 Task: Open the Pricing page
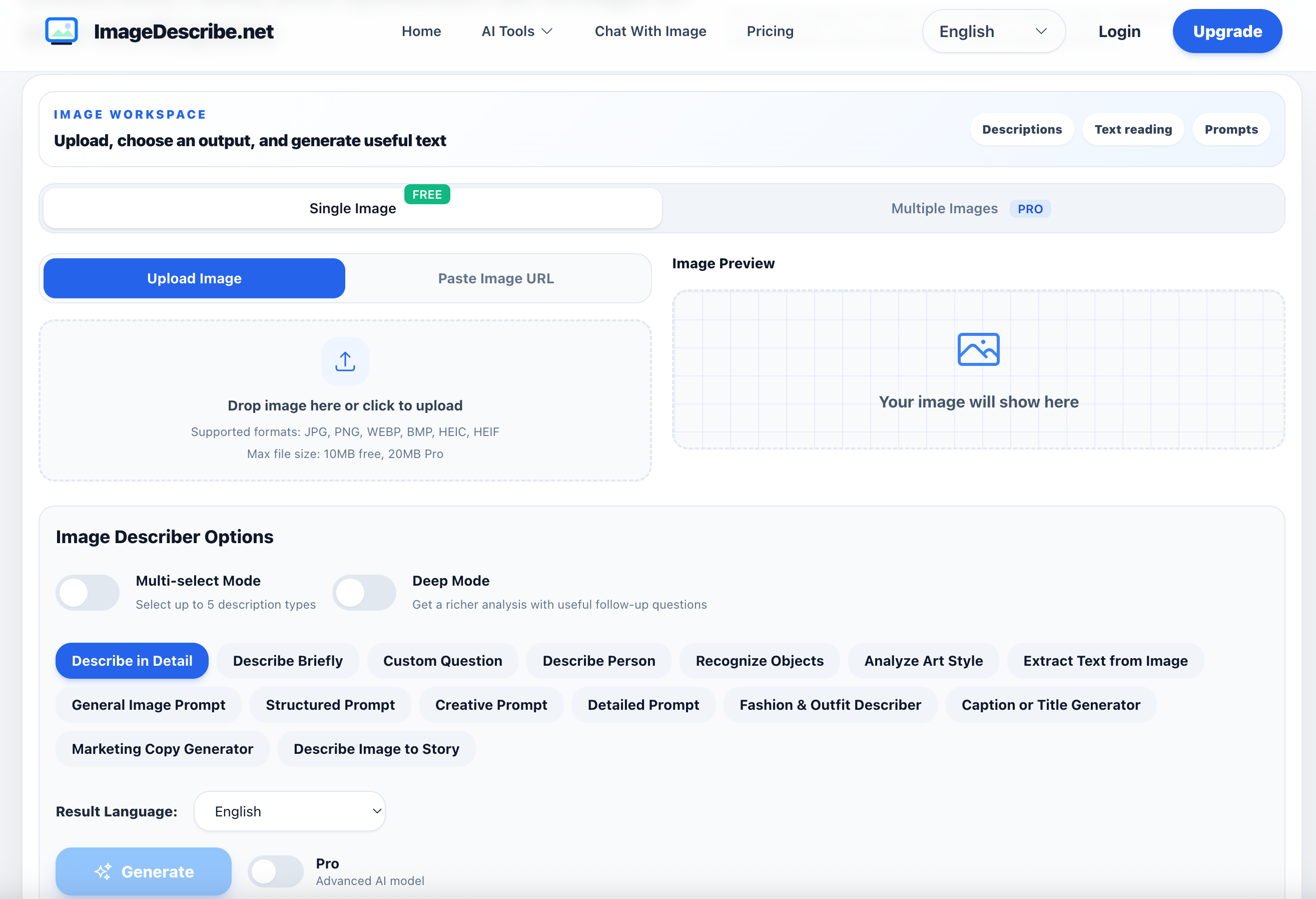tap(770, 31)
